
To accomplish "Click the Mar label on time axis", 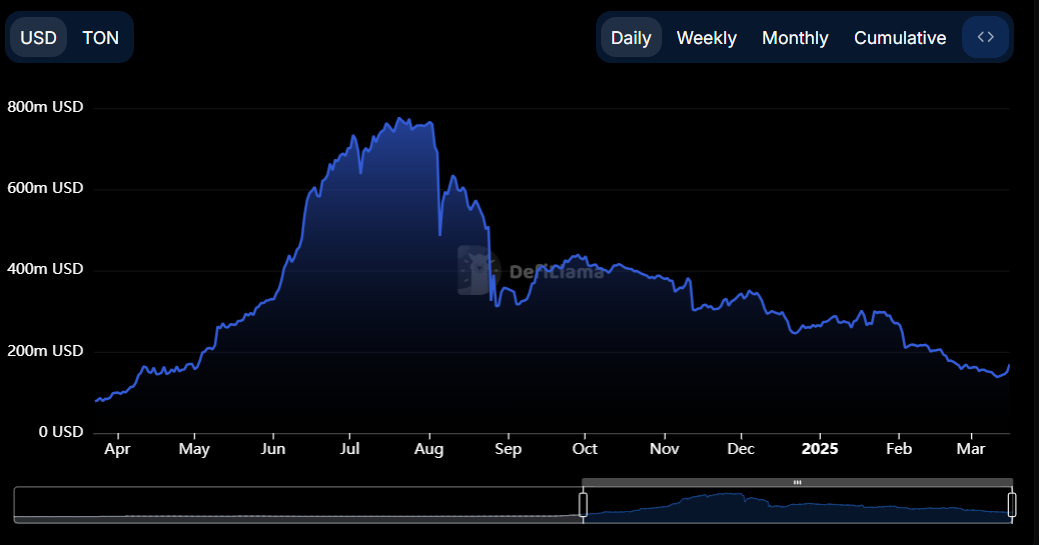I will pos(971,449).
